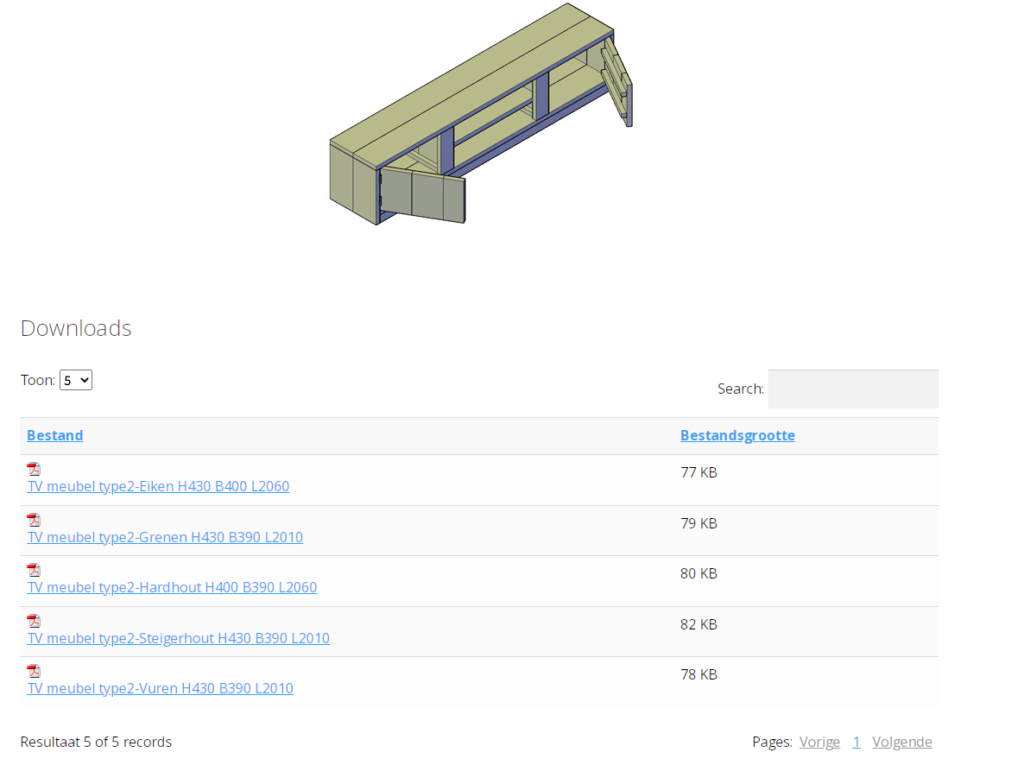Open TV meubel type2-Vuren H430 B390 L2010

(160, 688)
